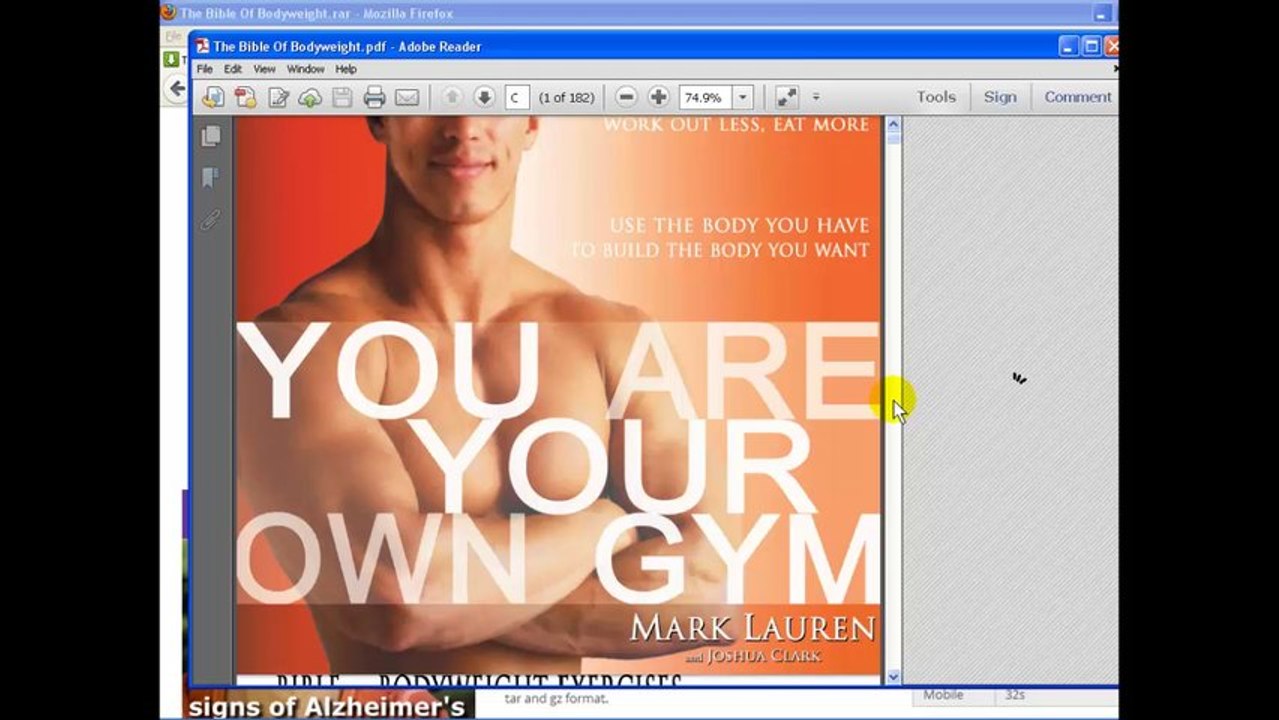
Task: Click the green download icon in Firefox
Action: coord(171,59)
